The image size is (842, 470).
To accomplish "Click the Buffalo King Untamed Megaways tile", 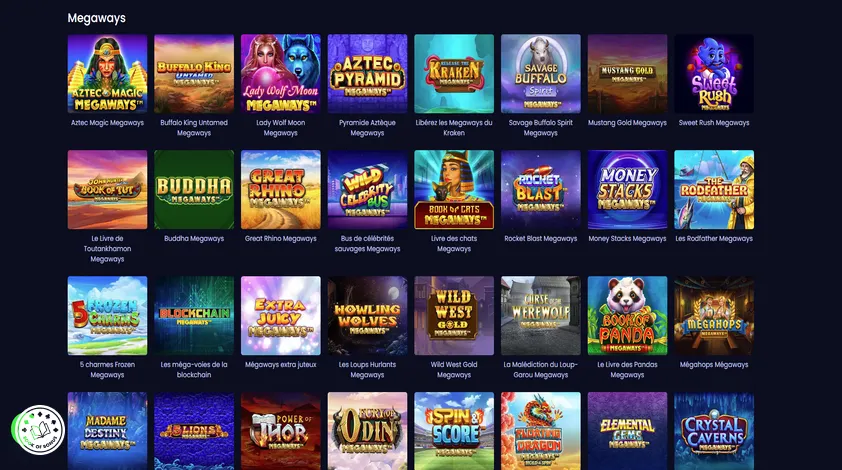I will (194, 74).
